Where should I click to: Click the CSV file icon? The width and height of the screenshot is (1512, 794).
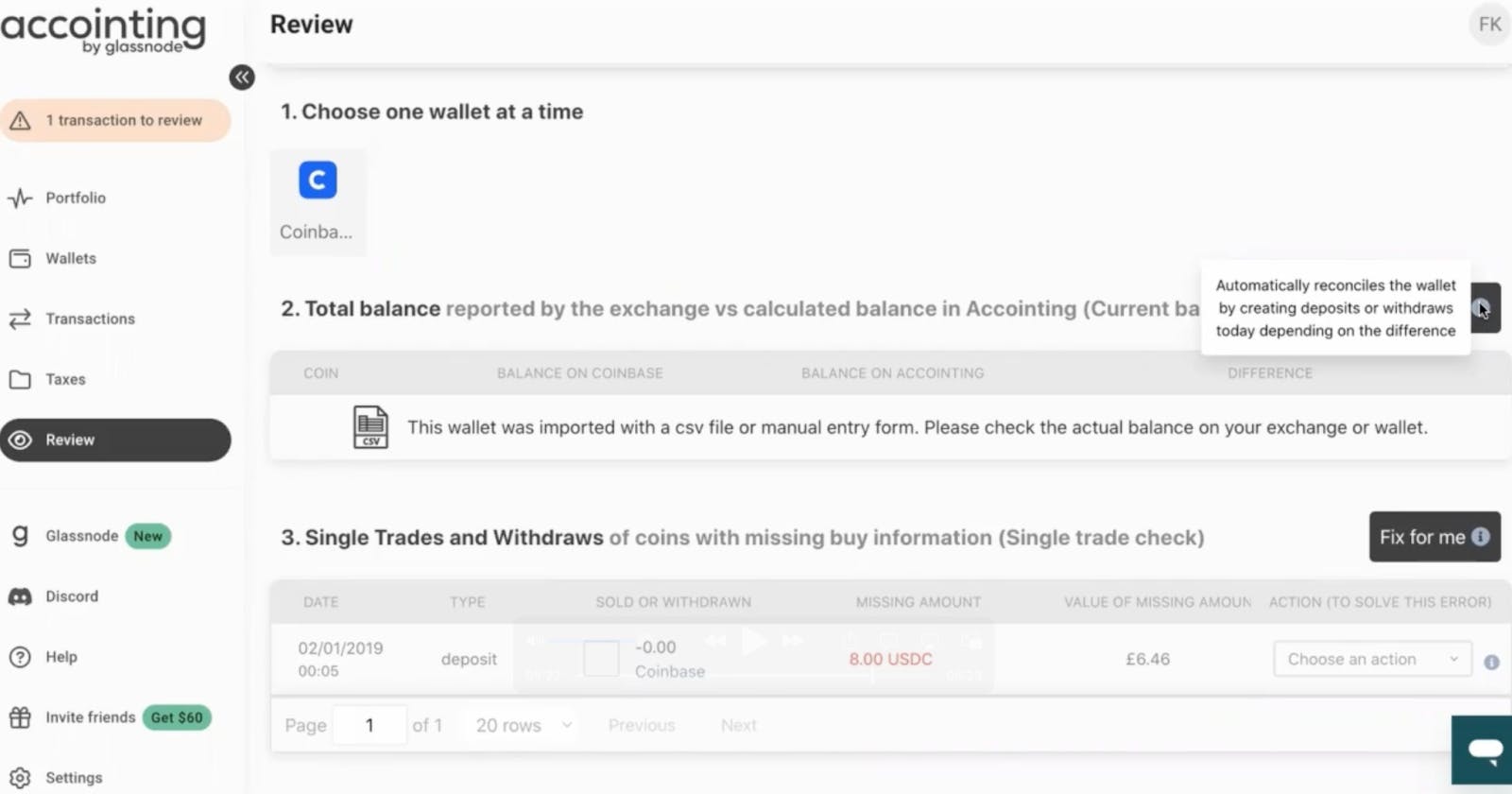coord(370,427)
